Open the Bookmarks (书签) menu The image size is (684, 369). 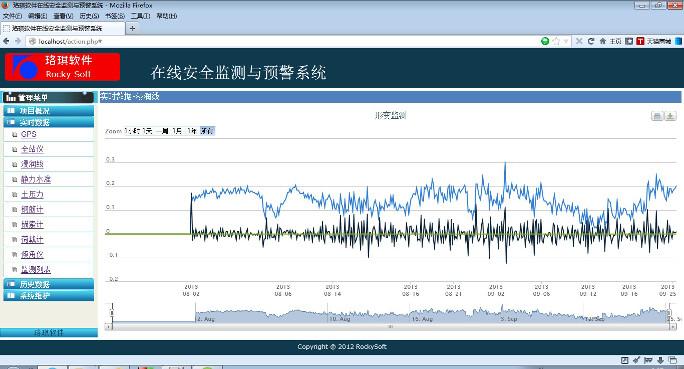115,16
